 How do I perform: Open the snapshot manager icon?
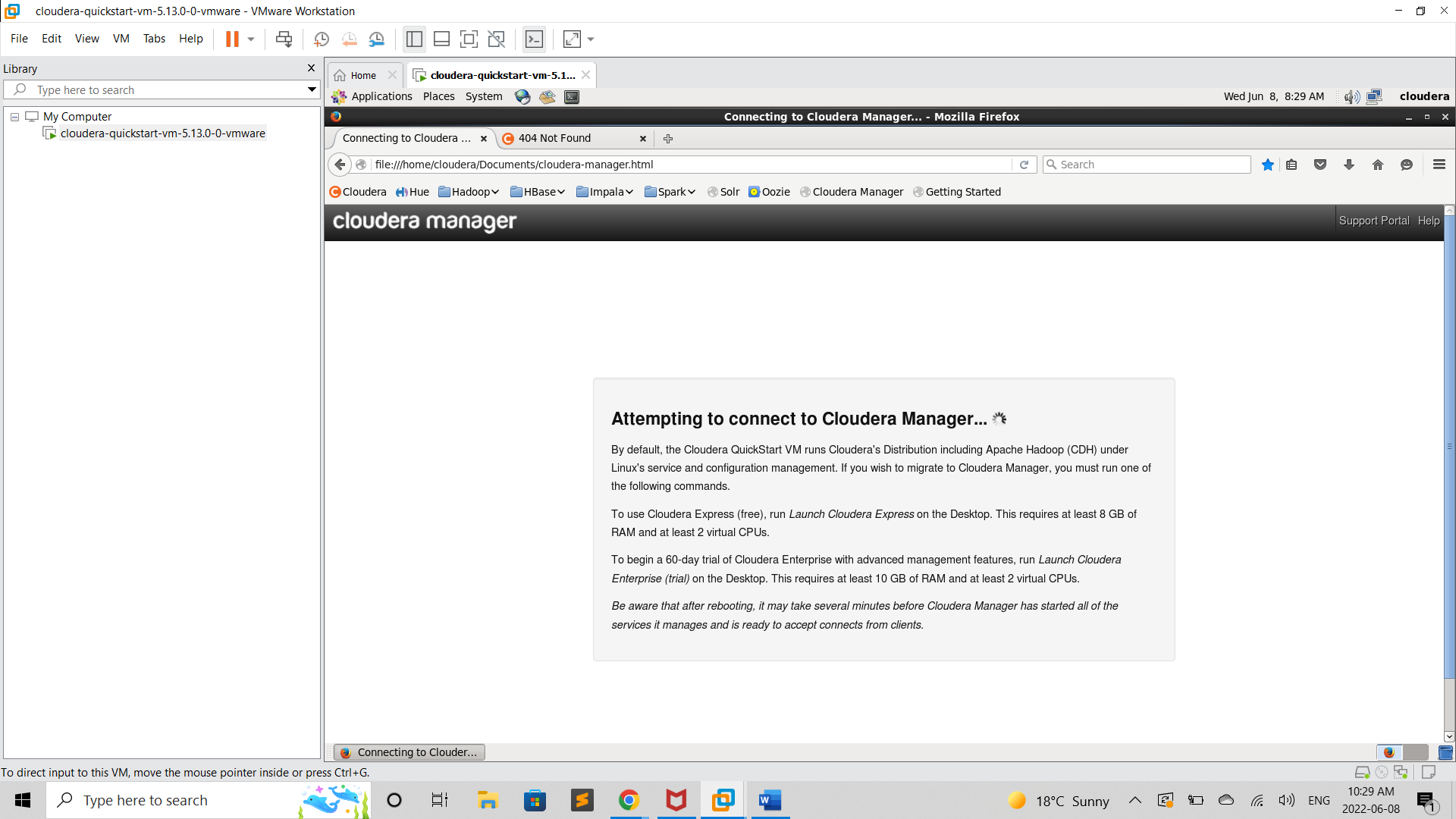377,39
